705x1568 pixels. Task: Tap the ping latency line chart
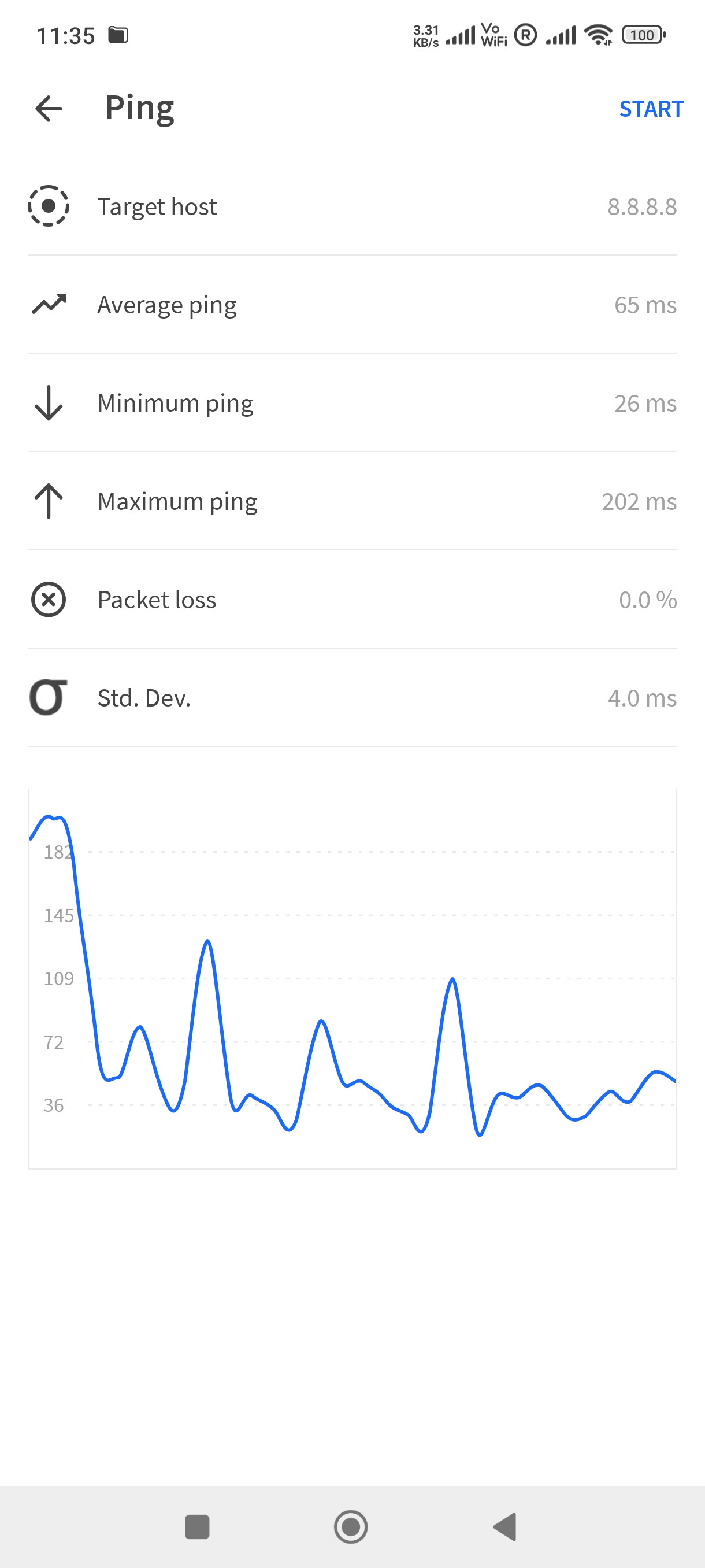tap(352, 979)
